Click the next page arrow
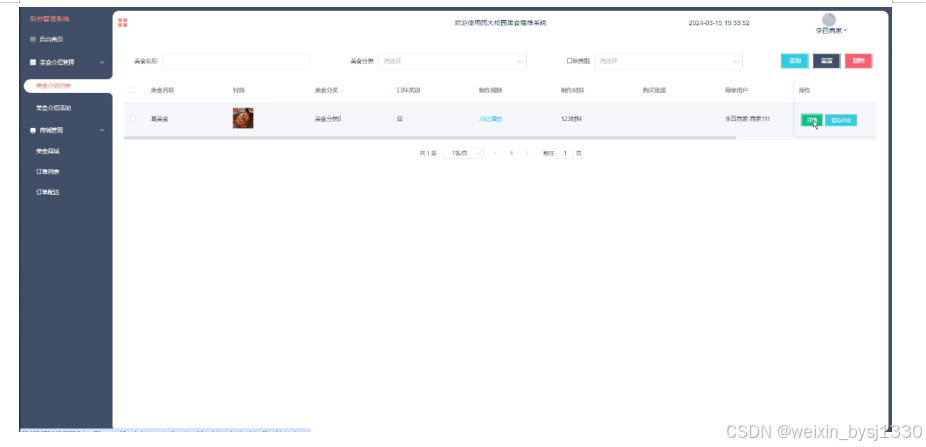This screenshot has width=926, height=447. click(x=527, y=153)
